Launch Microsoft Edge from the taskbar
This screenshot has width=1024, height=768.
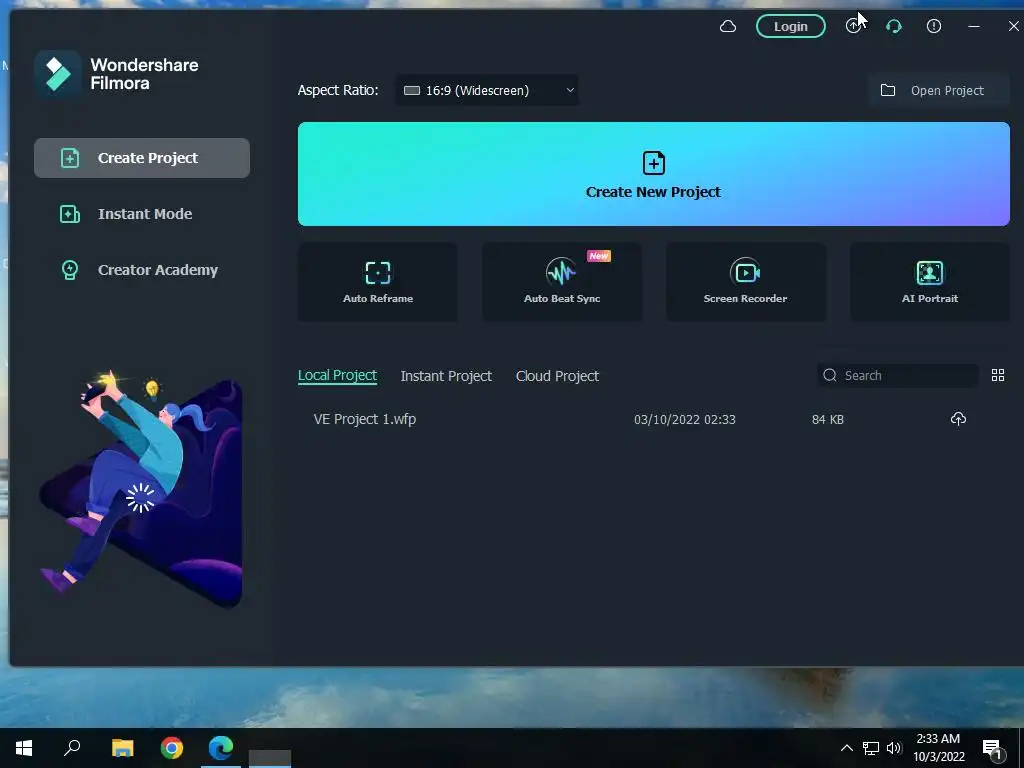click(221, 747)
